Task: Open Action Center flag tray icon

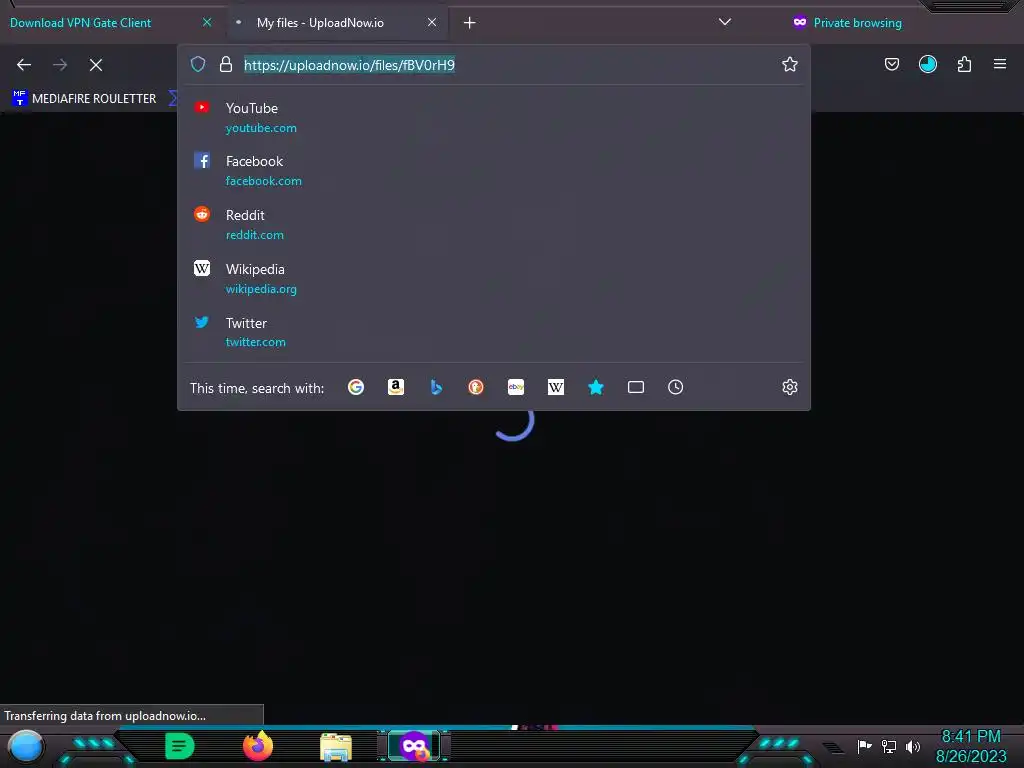Action: (865, 746)
